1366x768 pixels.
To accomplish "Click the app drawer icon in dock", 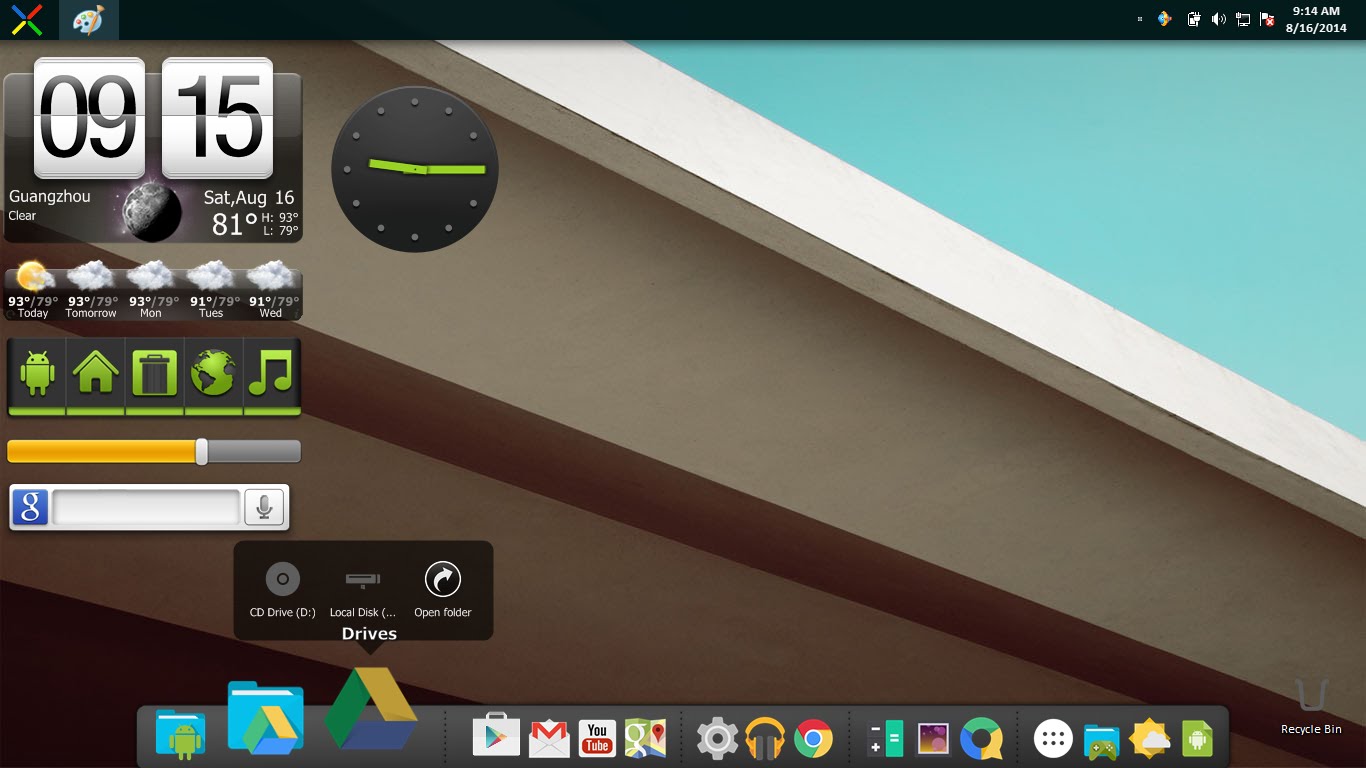I will pyautogui.click(x=1052, y=739).
